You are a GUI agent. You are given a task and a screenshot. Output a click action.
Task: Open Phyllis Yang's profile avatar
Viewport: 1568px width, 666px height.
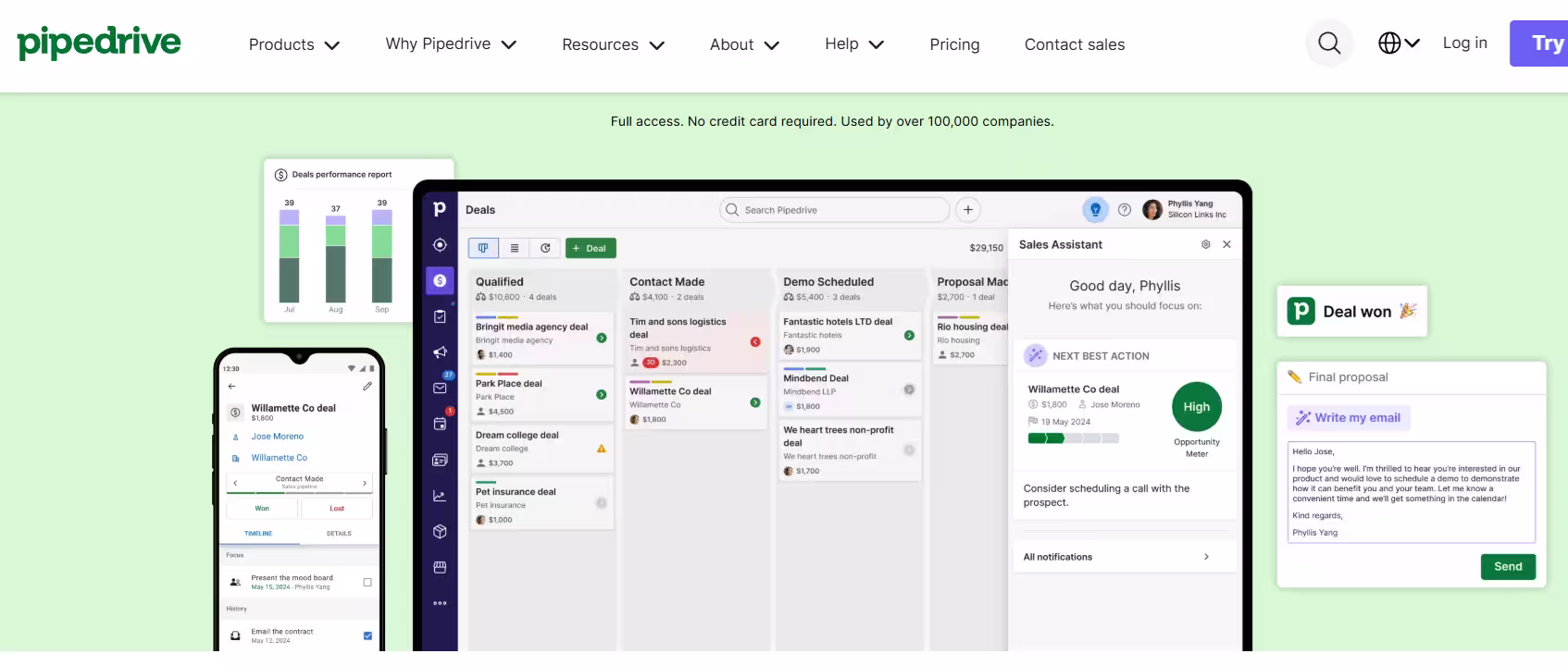[1152, 210]
